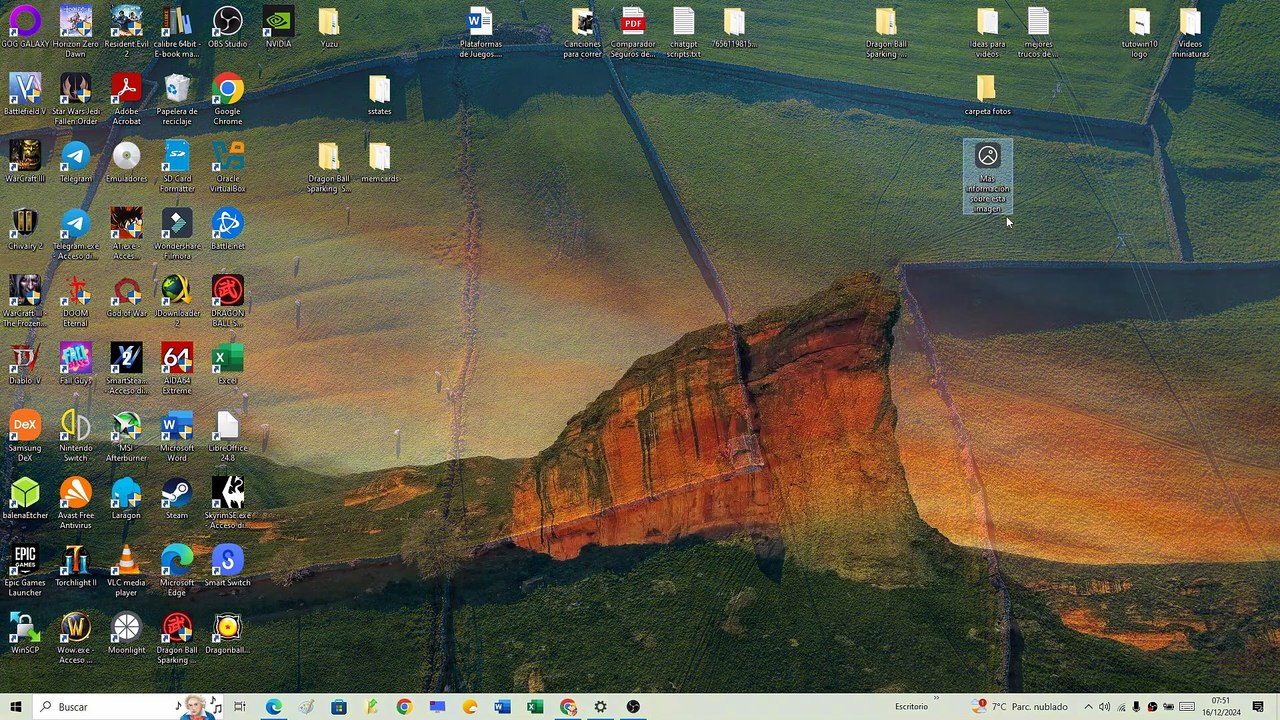Open the weather widget showing 7°C
Screen dimensions: 1280x720
[1020, 707]
